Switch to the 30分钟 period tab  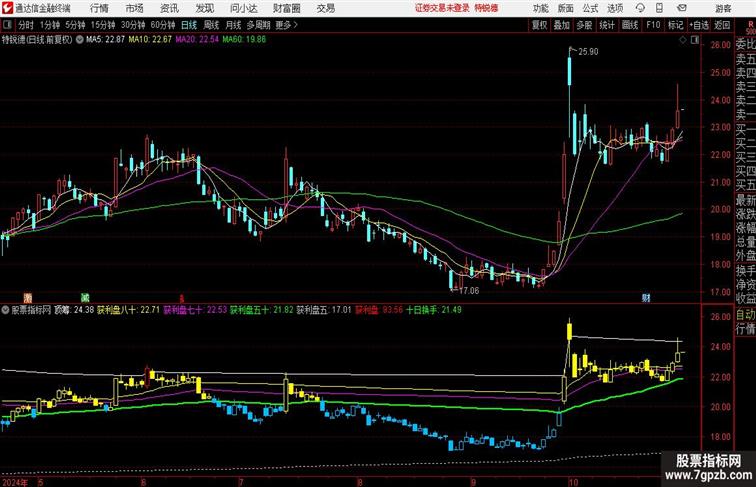click(133, 25)
